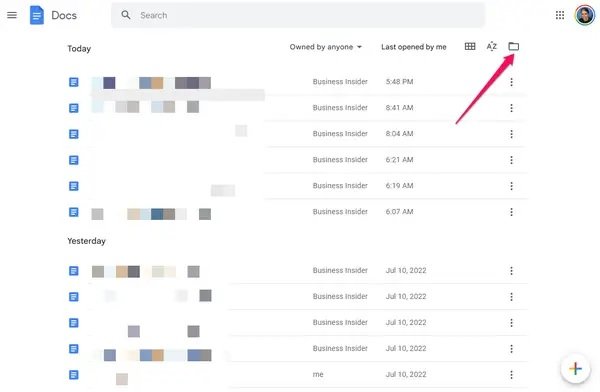Open the document last opened at 6:21 AM
Screen dimensions: 600x392
297,160
